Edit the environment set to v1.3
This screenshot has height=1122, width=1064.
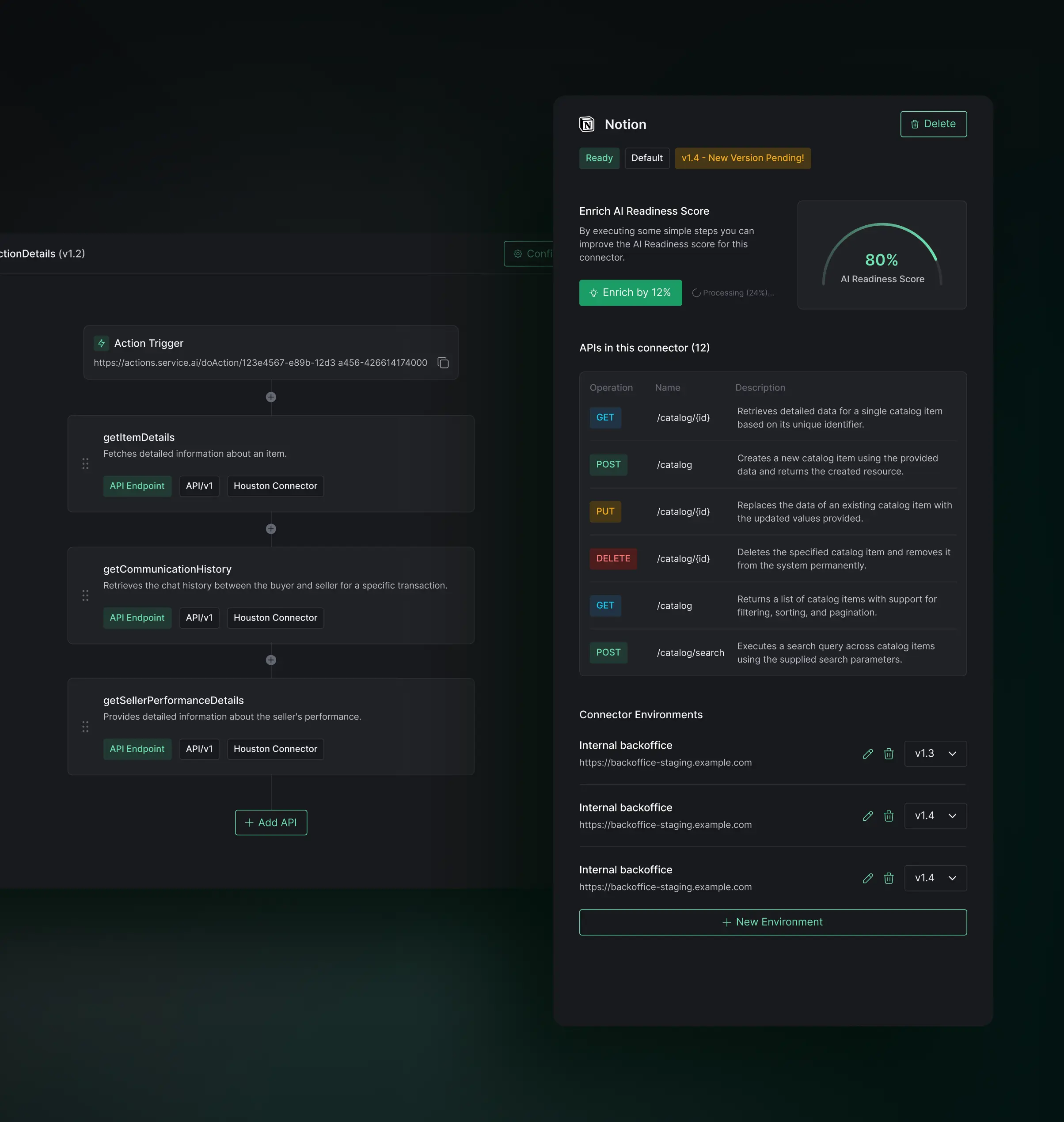click(868, 754)
